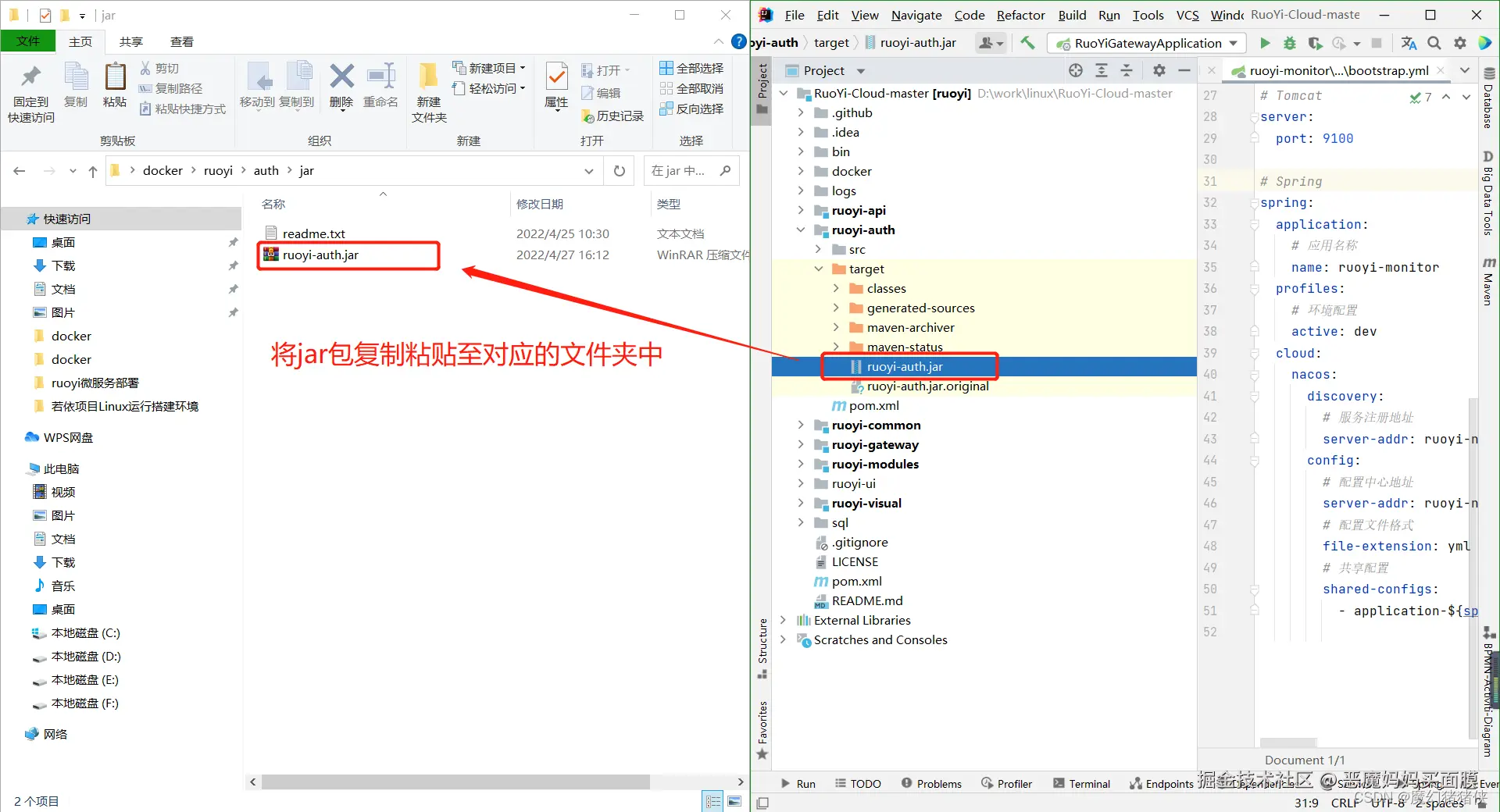
Task: Click the Translate icon in IntelliJ toolbar
Action: coord(1409,43)
